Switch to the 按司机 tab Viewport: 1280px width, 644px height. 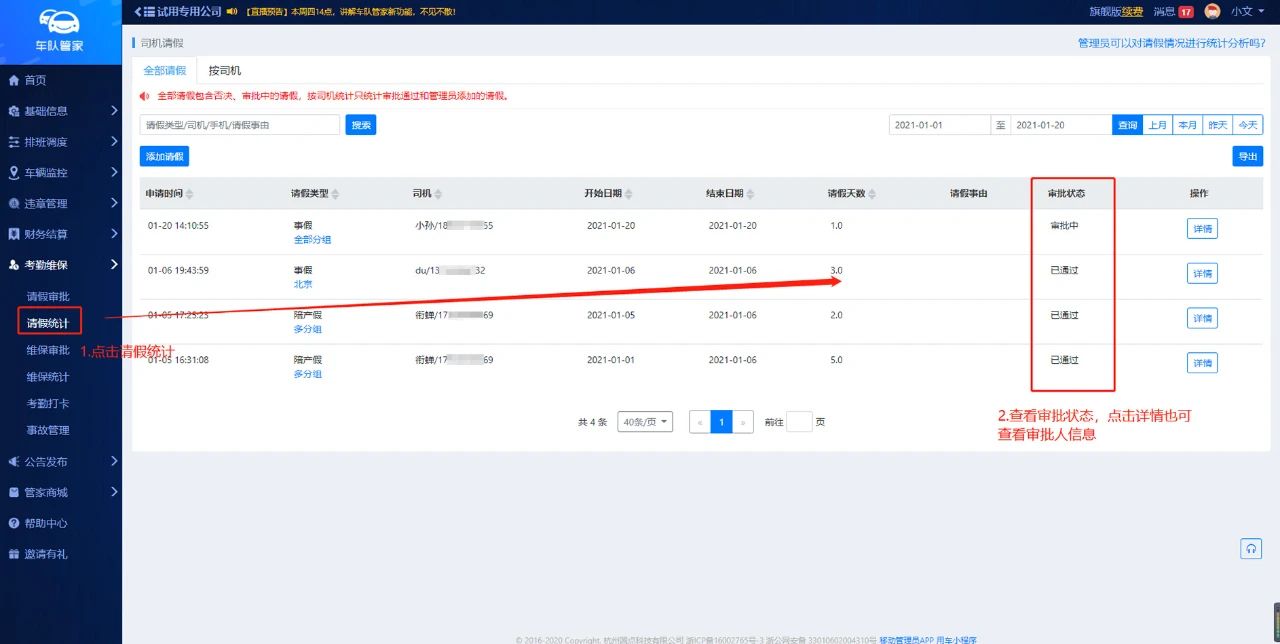pos(224,71)
